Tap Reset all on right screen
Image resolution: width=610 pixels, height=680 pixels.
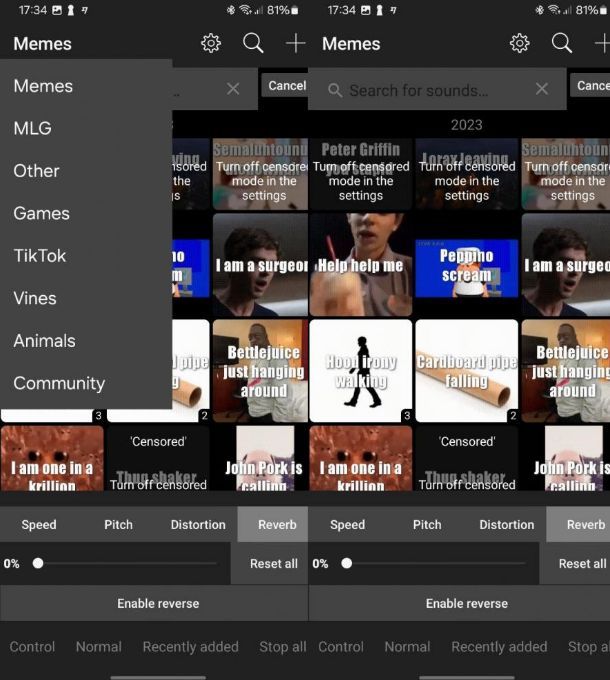pyautogui.click(x=575, y=563)
